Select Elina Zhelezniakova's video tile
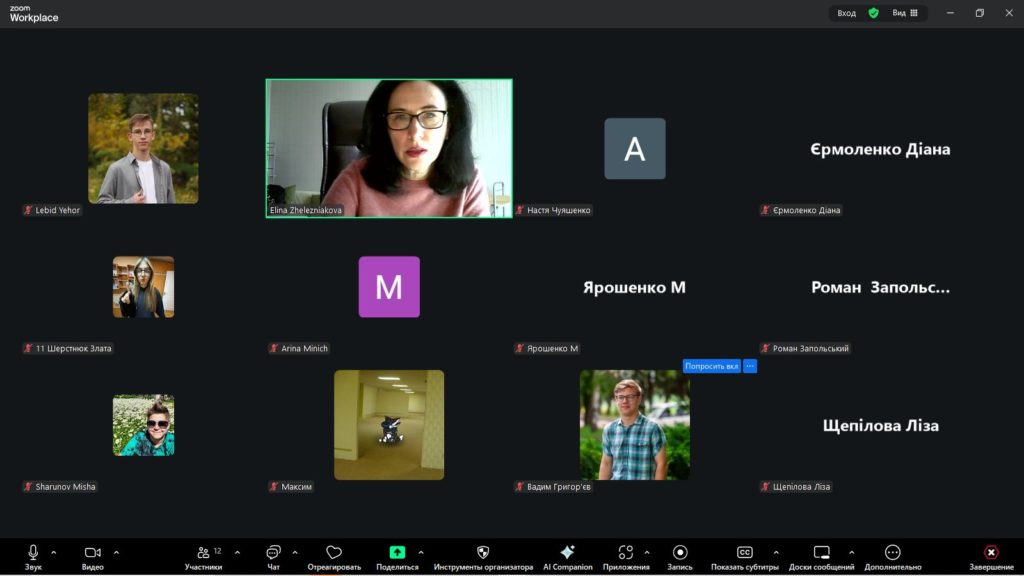The height and width of the screenshot is (576, 1024). (389, 147)
